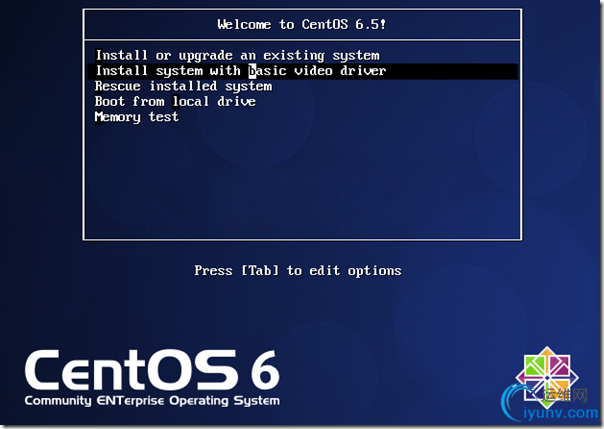Choose 'Install system with basic video driver'

coord(303,71)
